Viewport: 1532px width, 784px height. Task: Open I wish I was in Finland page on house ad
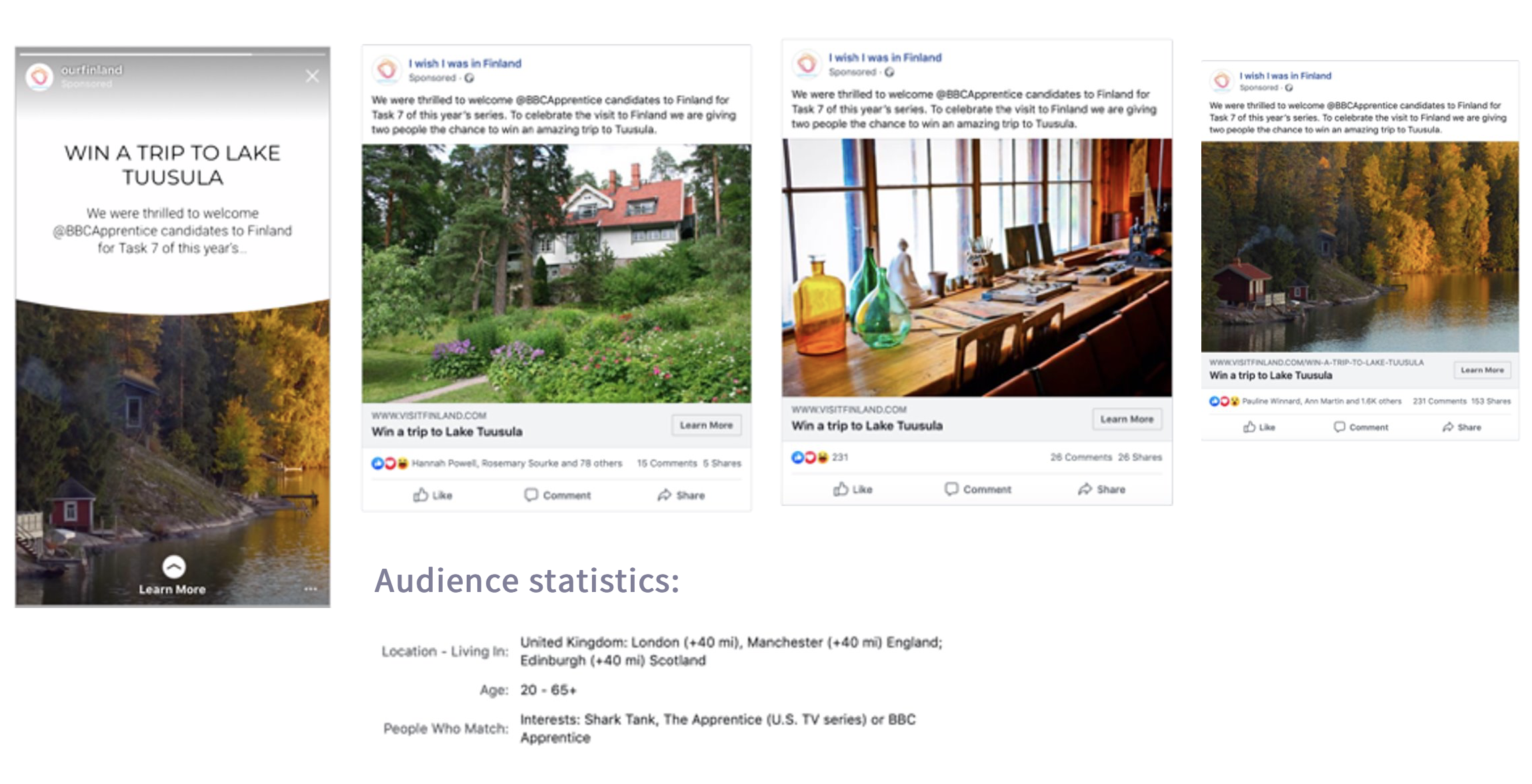click(465, 63)
